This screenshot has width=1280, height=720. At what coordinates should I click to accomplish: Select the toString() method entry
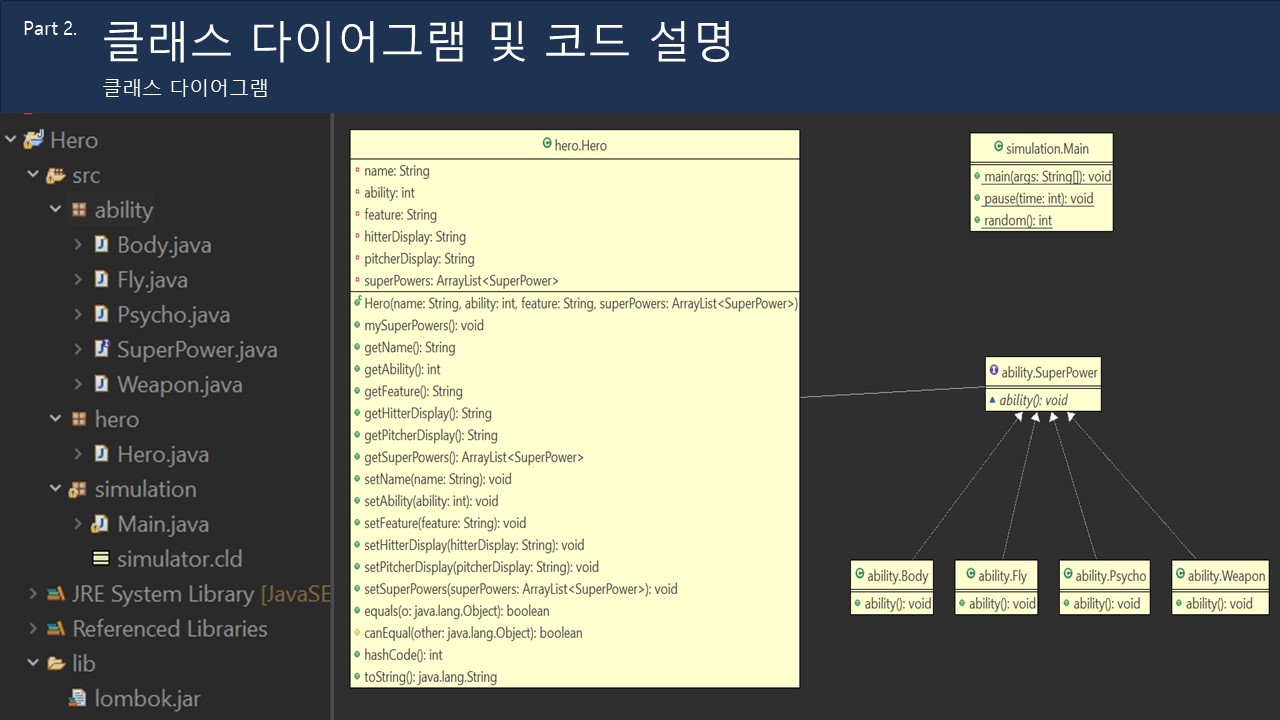click(x=430, y=677)
